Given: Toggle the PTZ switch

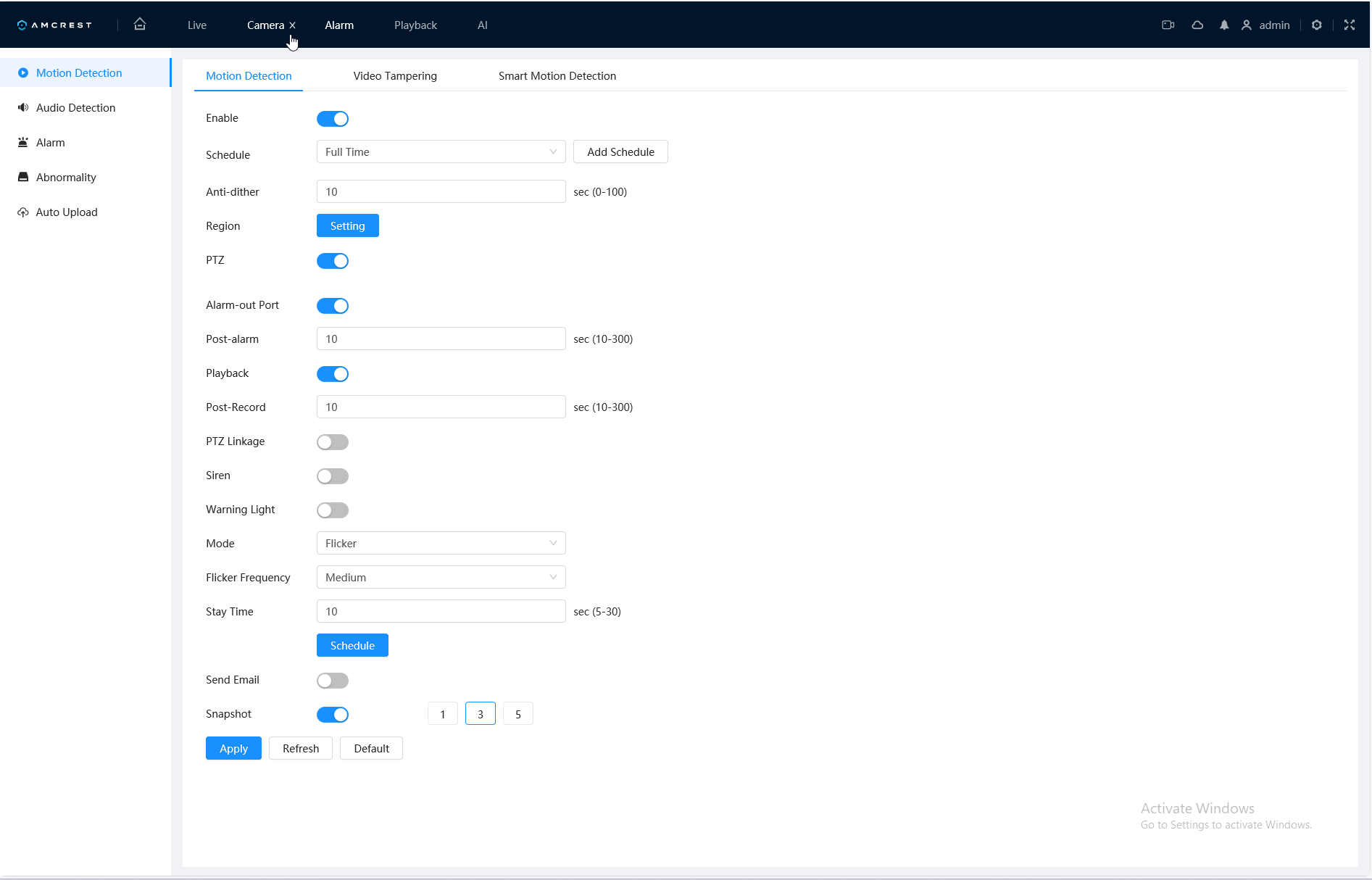Looking at the screenshot, I should [333, 261].
